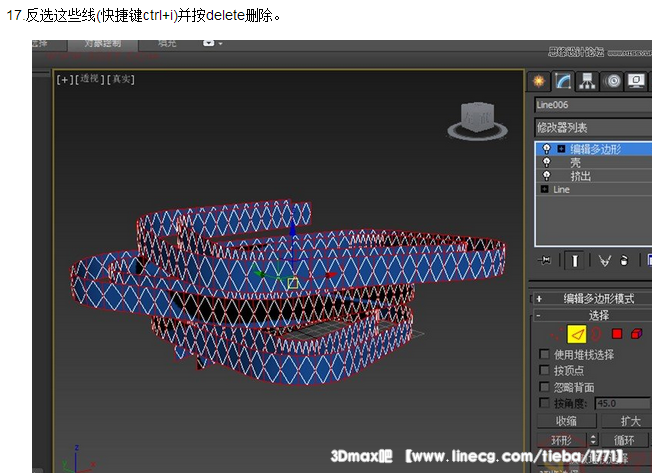652x473 pixels.
Task: Open the Create command panel tab
Action: tap(539, 81)
